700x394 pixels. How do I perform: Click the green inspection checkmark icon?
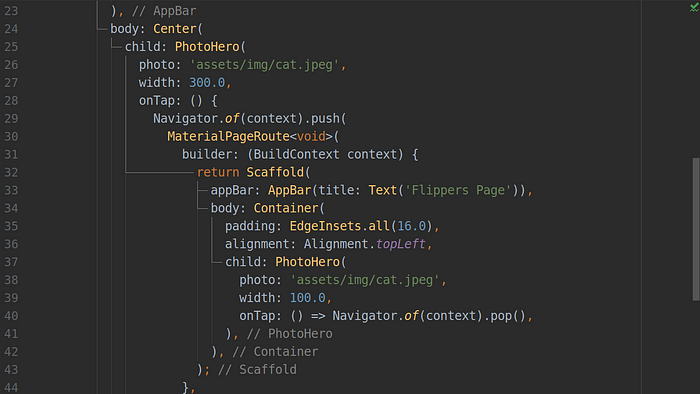(694, 8)
